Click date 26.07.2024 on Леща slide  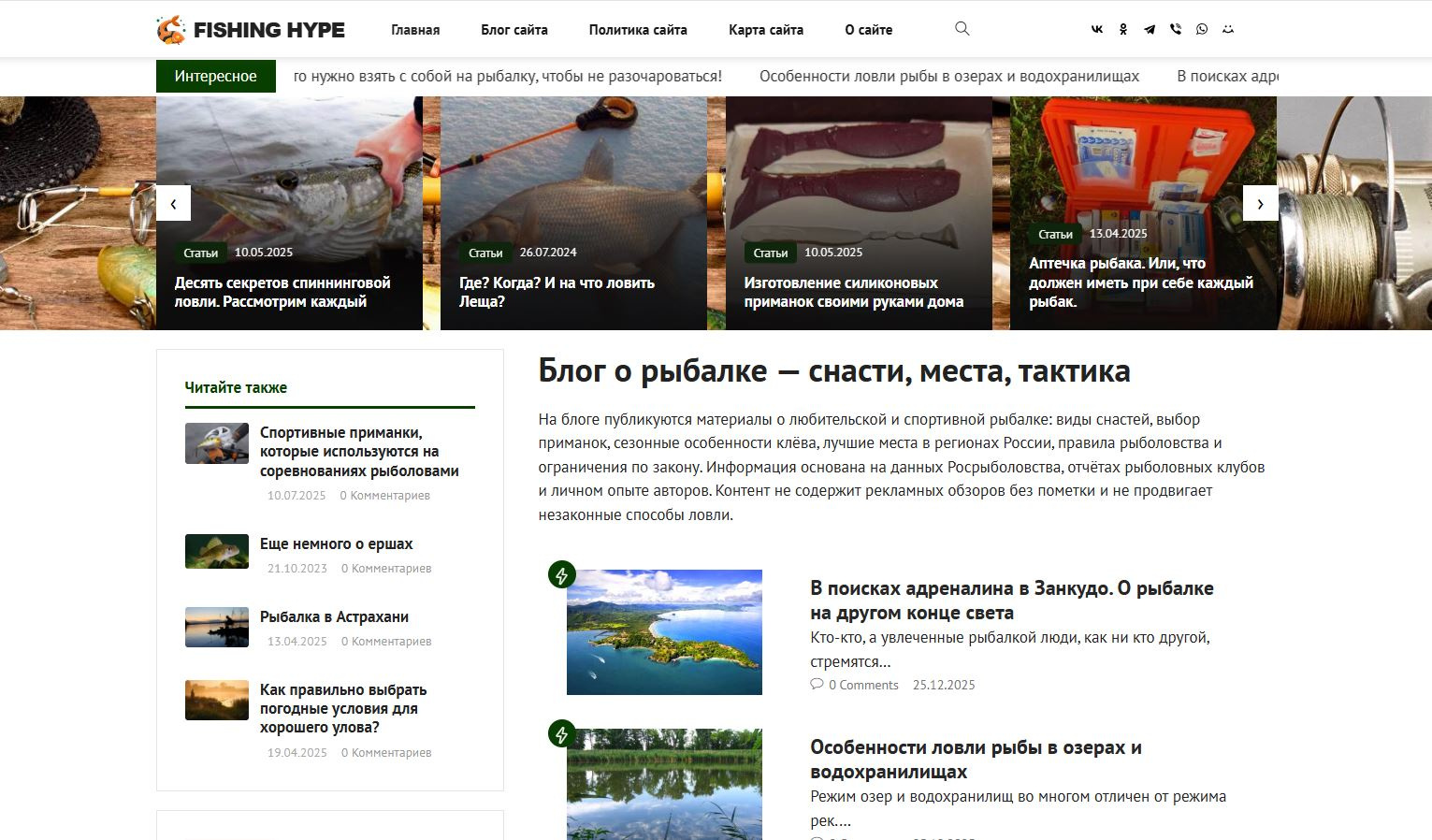548,253
